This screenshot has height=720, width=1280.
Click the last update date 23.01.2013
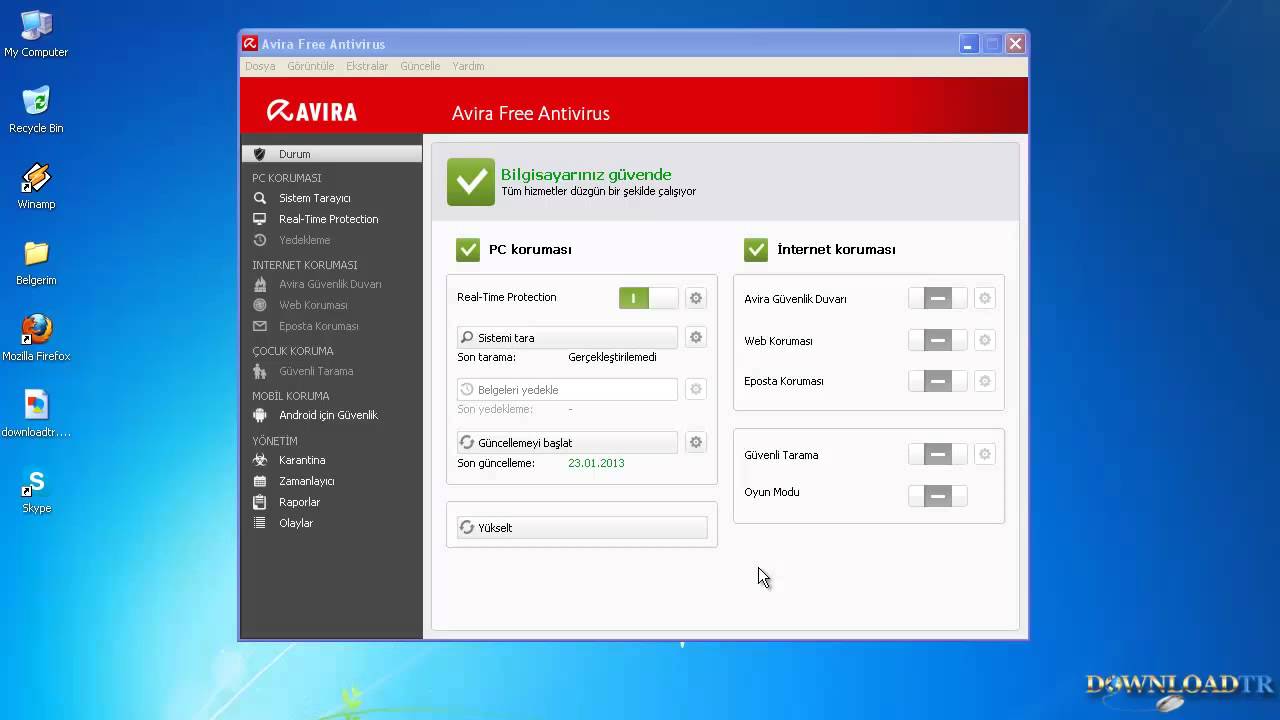[x=596, y=463]
